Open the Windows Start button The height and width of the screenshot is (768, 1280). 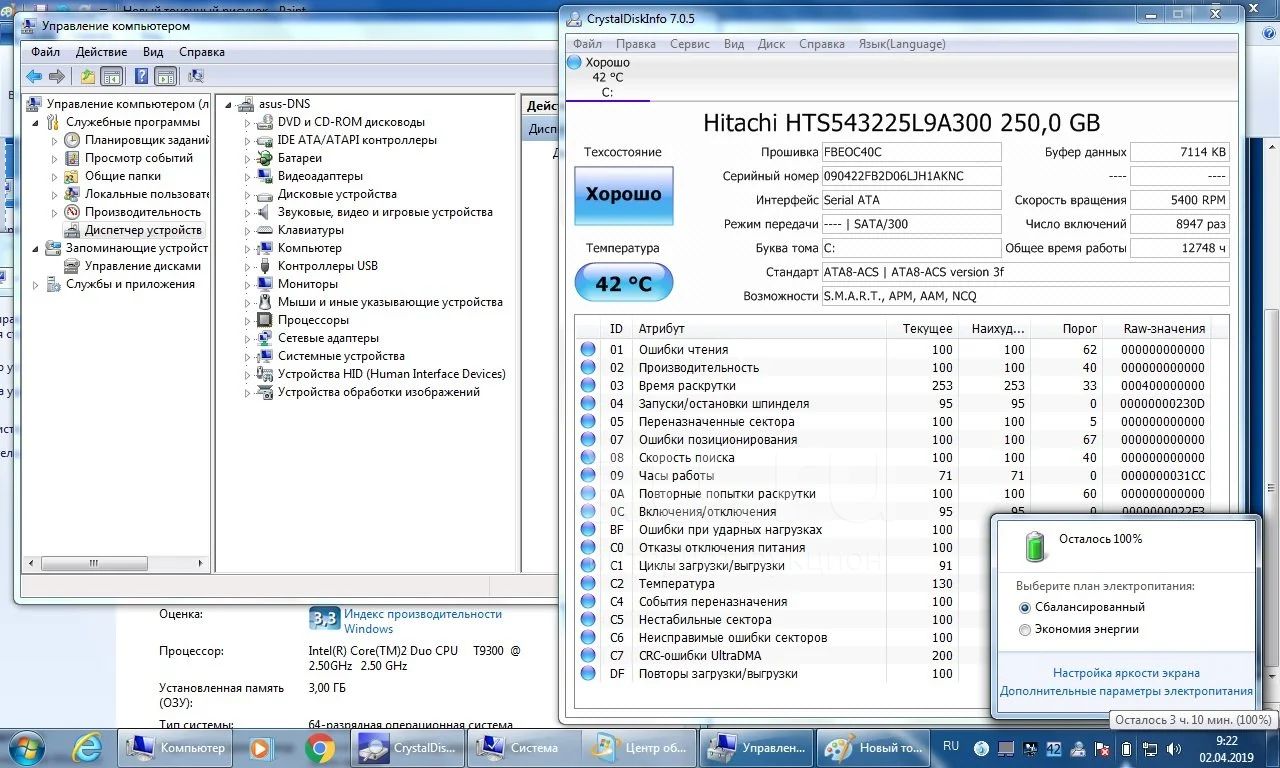(25, 746)
